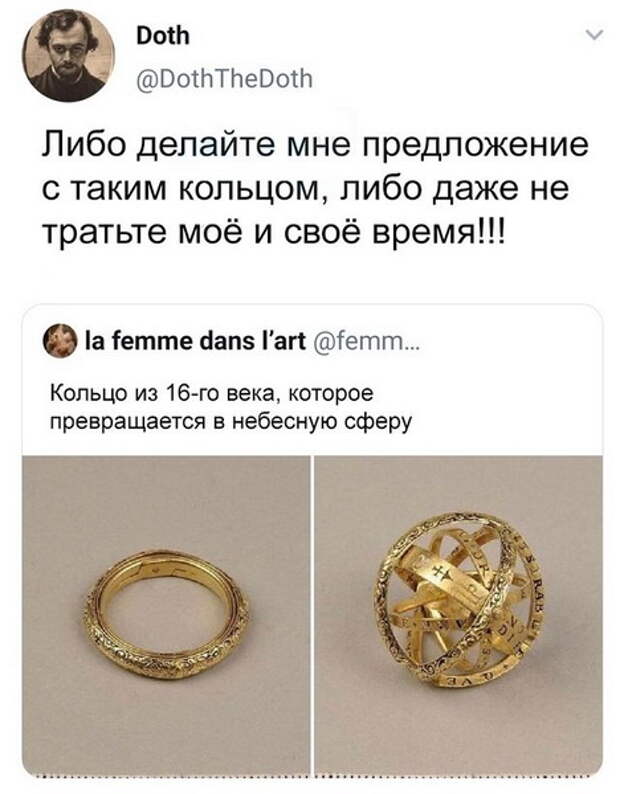Expand the tweet options chevron
The height and width of the screenshot is (794, 620).
click(594, 35)
